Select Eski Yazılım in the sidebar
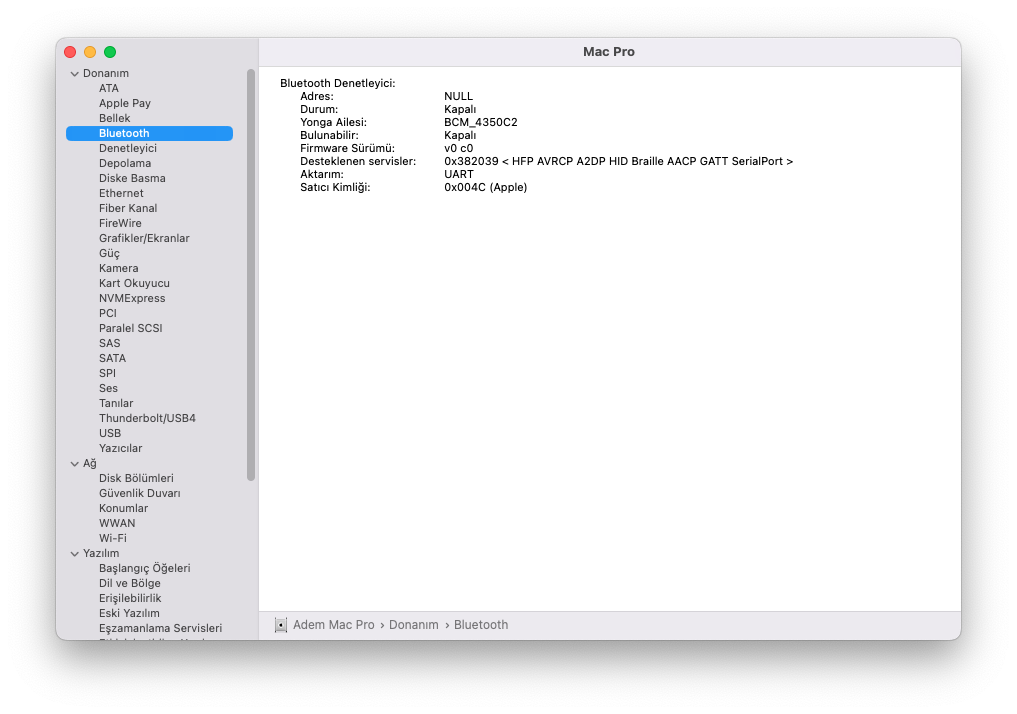 click(x=129, y=613)
